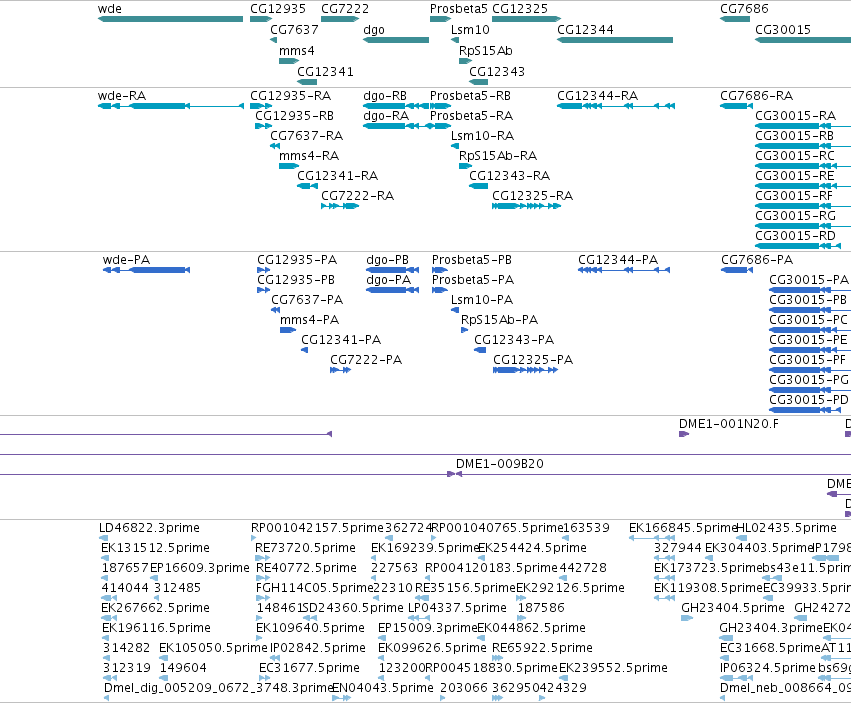The width and height of the screenshot is (851, 703).
Task: Select the CG30015 gene label
Action: coord(783,29)
